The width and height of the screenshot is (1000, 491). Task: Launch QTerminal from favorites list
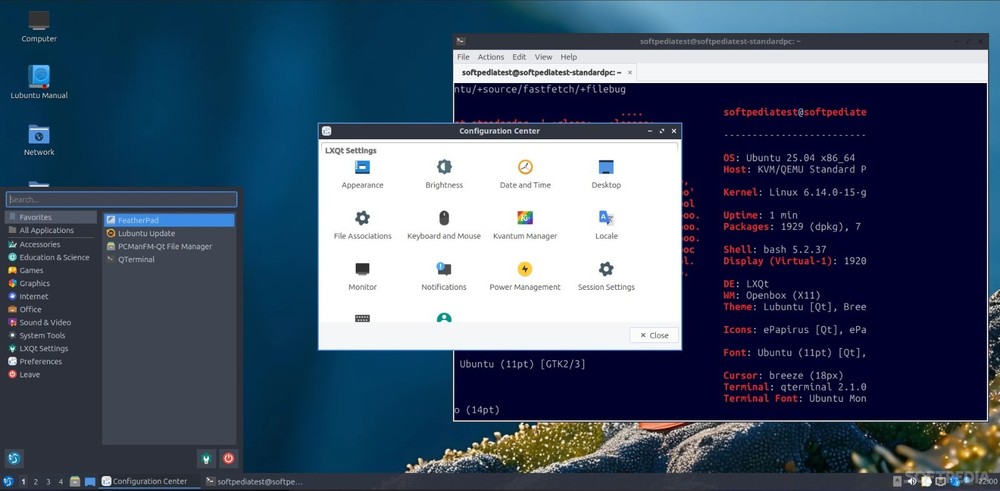coord(169,260)
